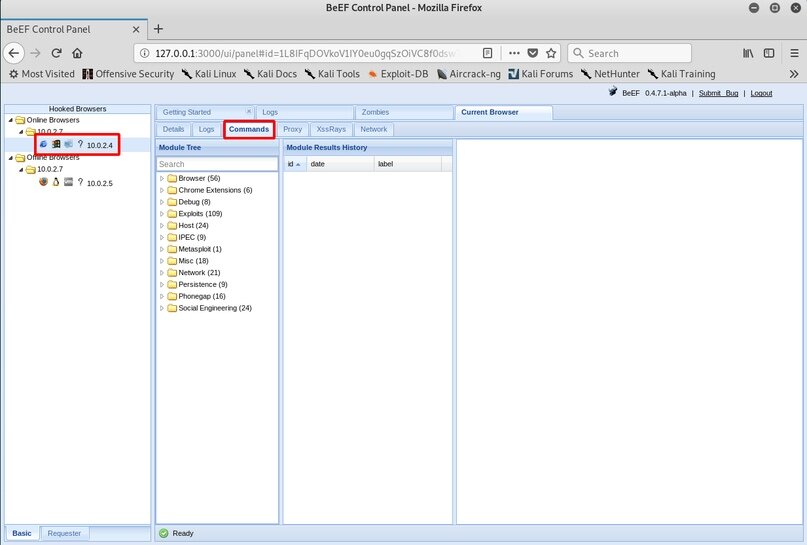The height and width of the screenshot is (545, 807).
Task: Open the Proxy sub-tab
Action: click(x=292, y=129)
